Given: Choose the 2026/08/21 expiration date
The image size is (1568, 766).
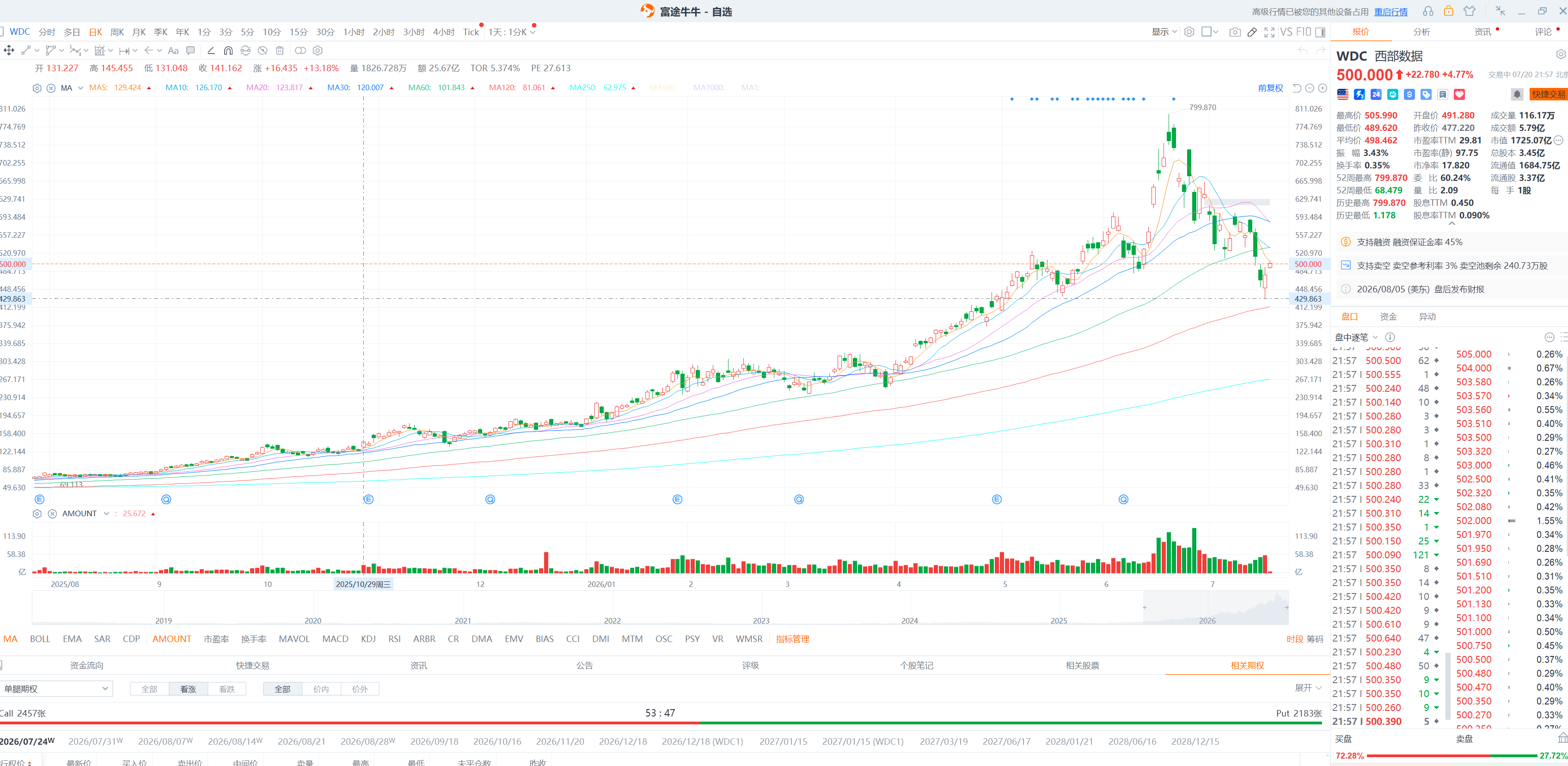Looking at the screenshot, I should click(301, 741).
